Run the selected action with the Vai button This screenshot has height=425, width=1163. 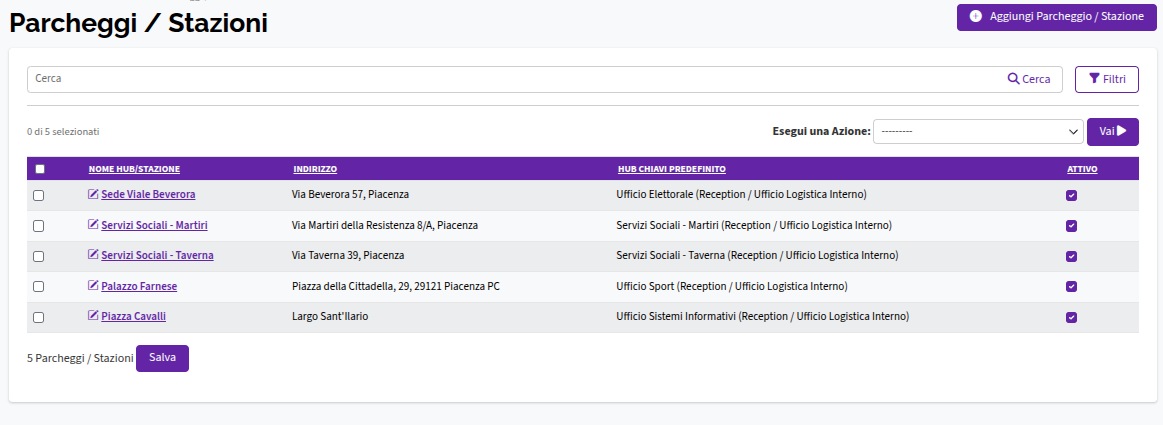pyautogui.click(x=1113, y=131)
